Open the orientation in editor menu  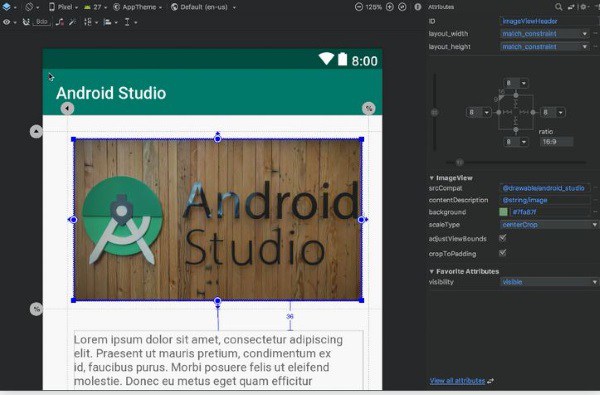coord(32,7)
